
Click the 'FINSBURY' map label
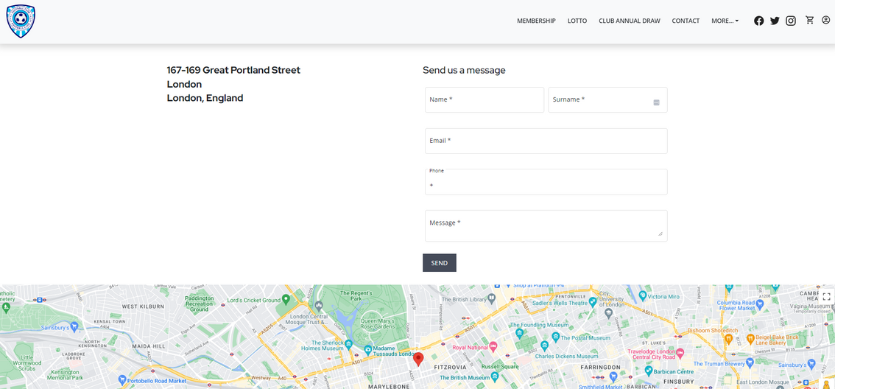[679, 382]
